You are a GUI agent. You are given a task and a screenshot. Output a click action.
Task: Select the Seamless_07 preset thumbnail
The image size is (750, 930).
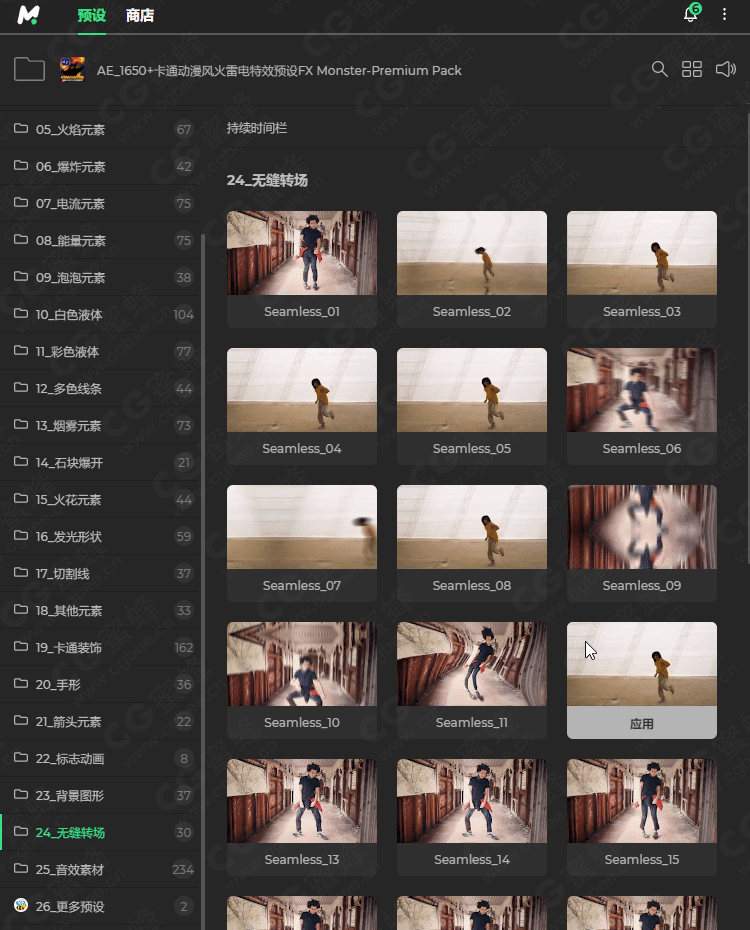pyautogui.click(x=302, y=527)
